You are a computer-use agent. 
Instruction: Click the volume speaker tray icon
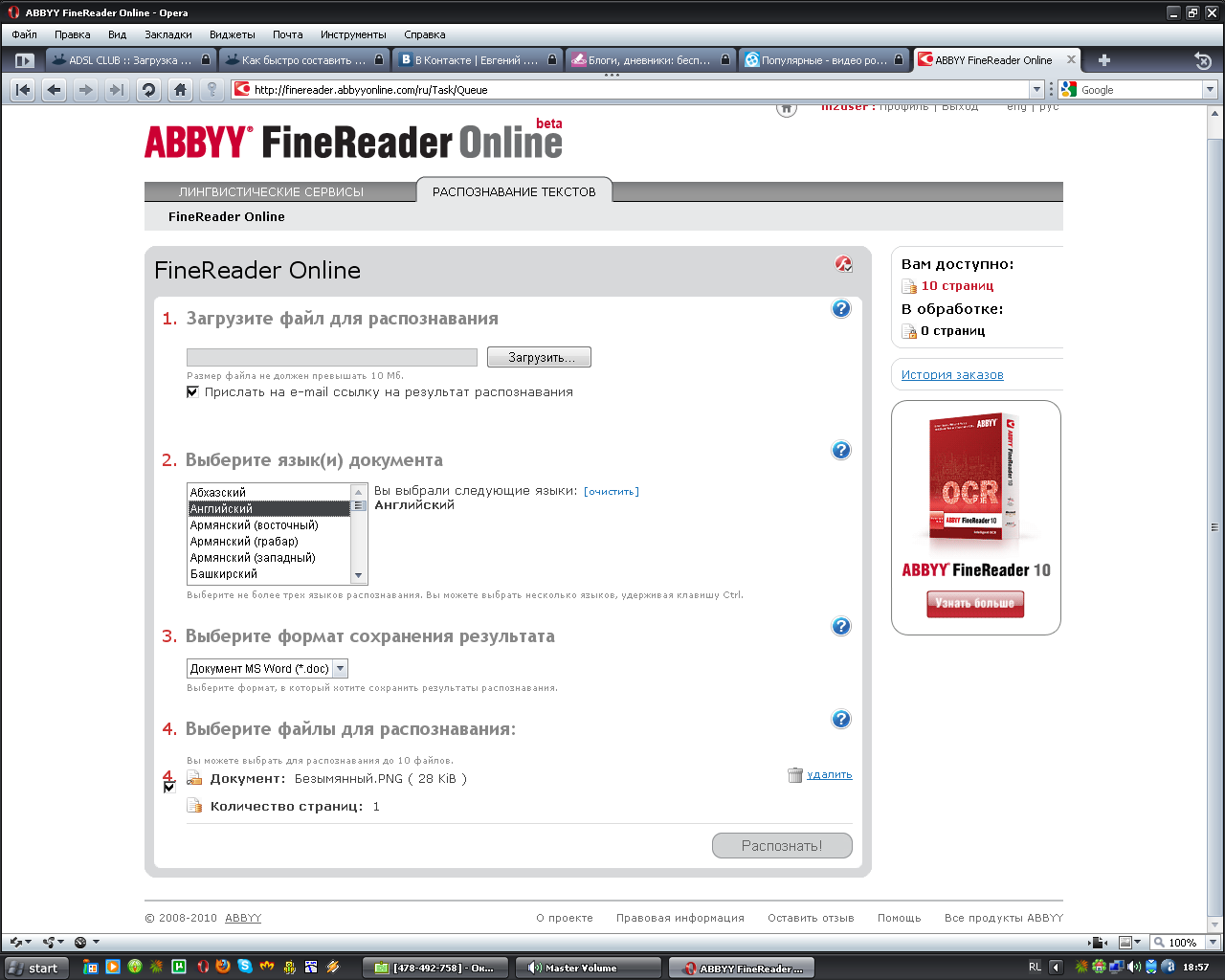tap(1134, 968)
